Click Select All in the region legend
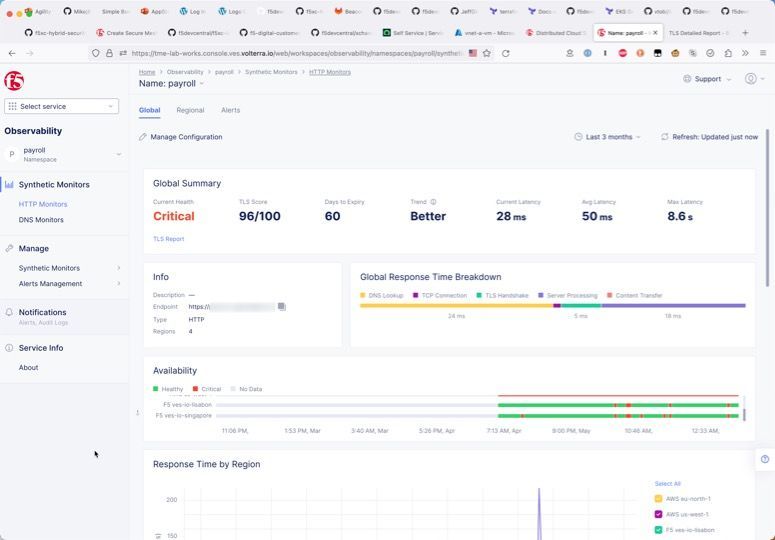Screen dimensions: 775x540 click(x=667, y=484)
